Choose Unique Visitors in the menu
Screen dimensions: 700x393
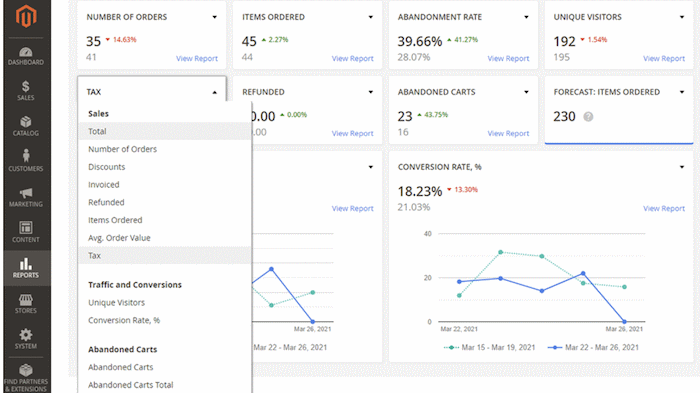(117, 302)
